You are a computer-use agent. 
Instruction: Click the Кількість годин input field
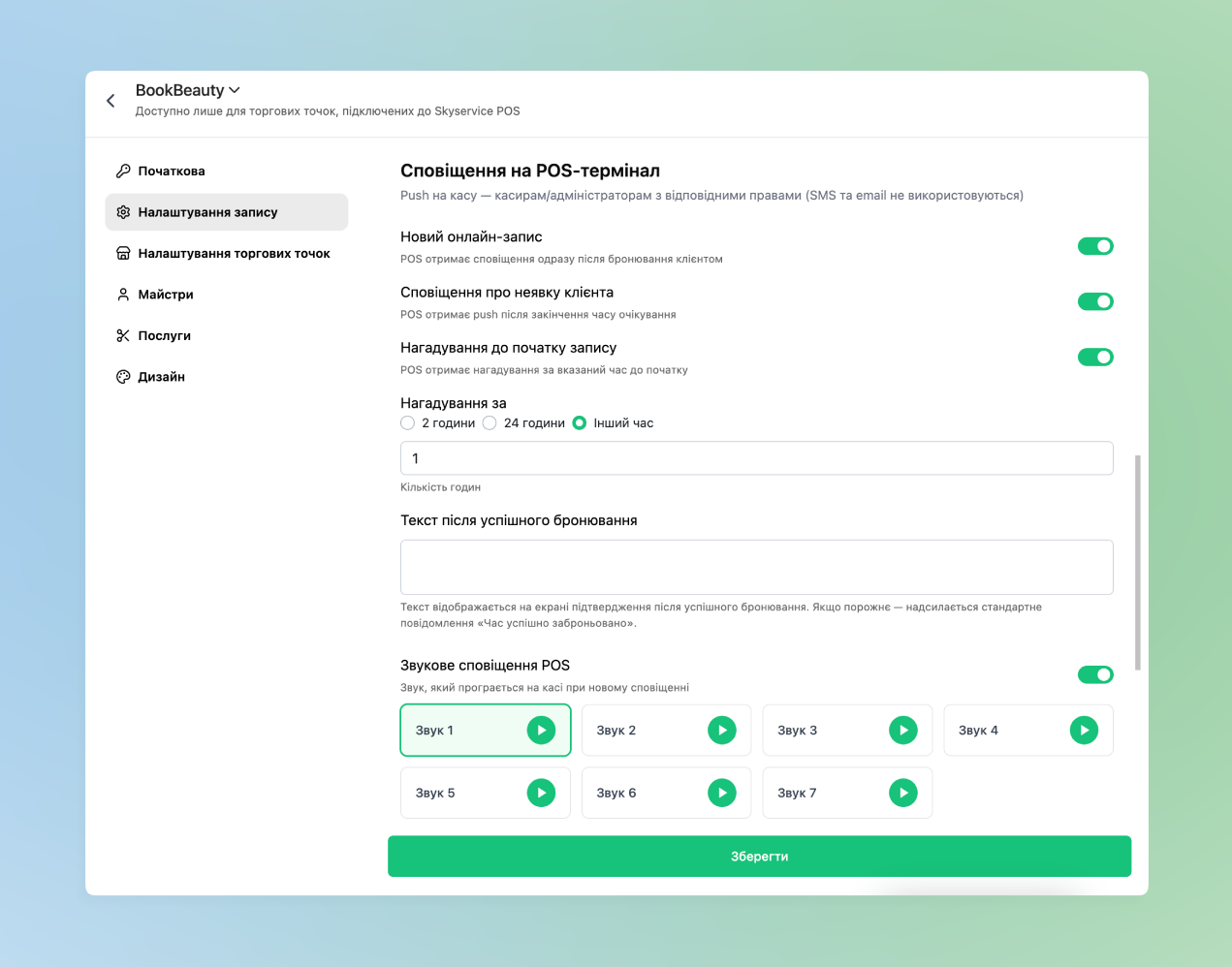(x=756, y=458)
